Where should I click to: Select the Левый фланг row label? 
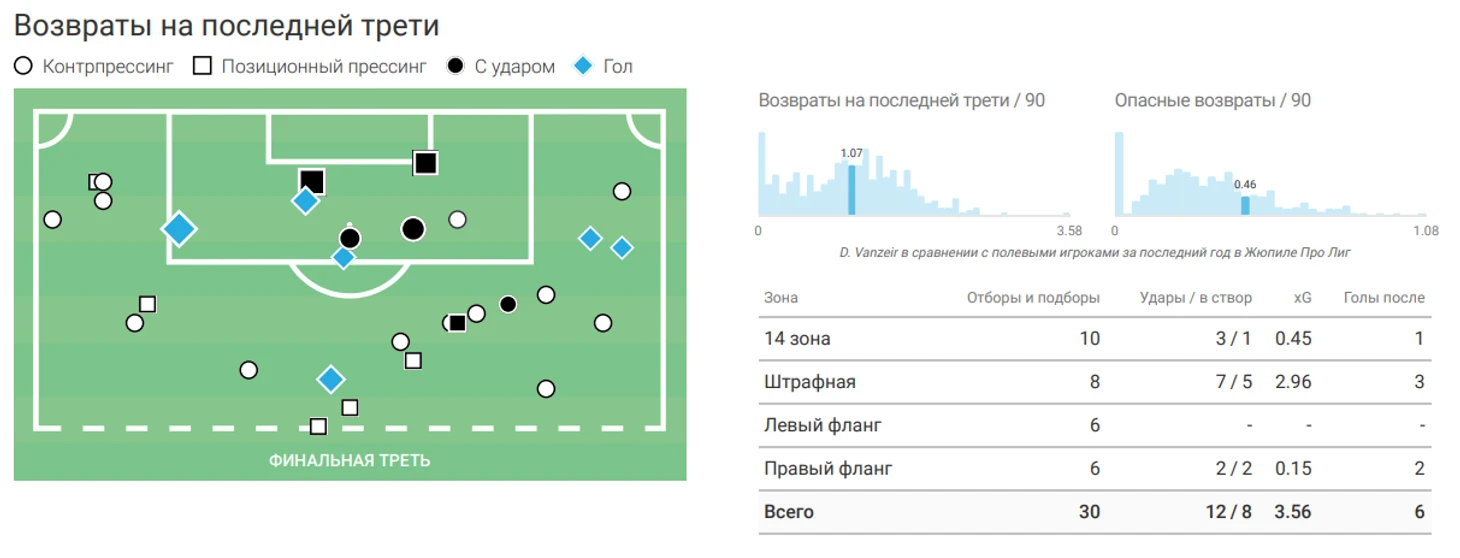coord(823,425)
